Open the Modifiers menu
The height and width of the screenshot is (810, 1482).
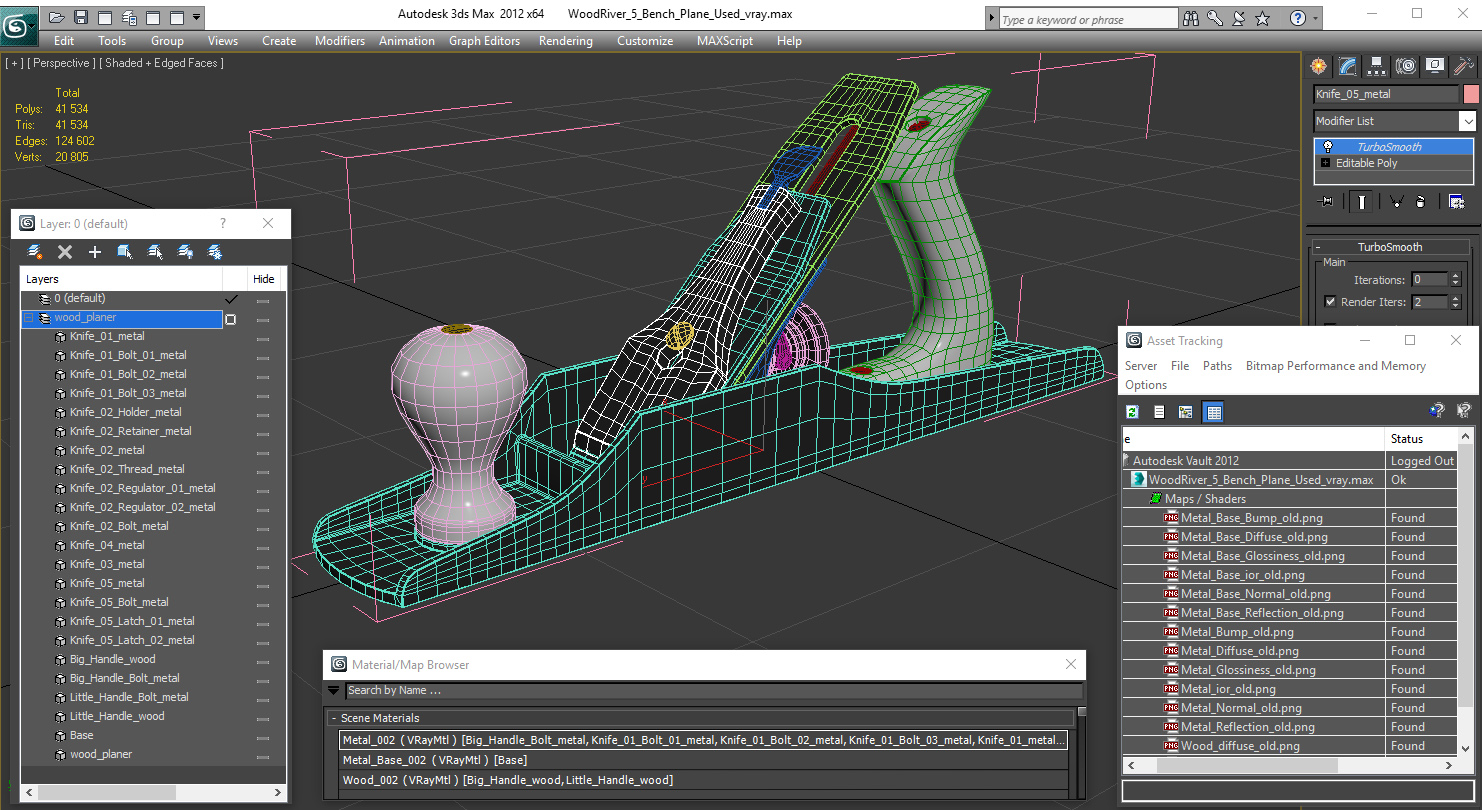coord(340,41)
